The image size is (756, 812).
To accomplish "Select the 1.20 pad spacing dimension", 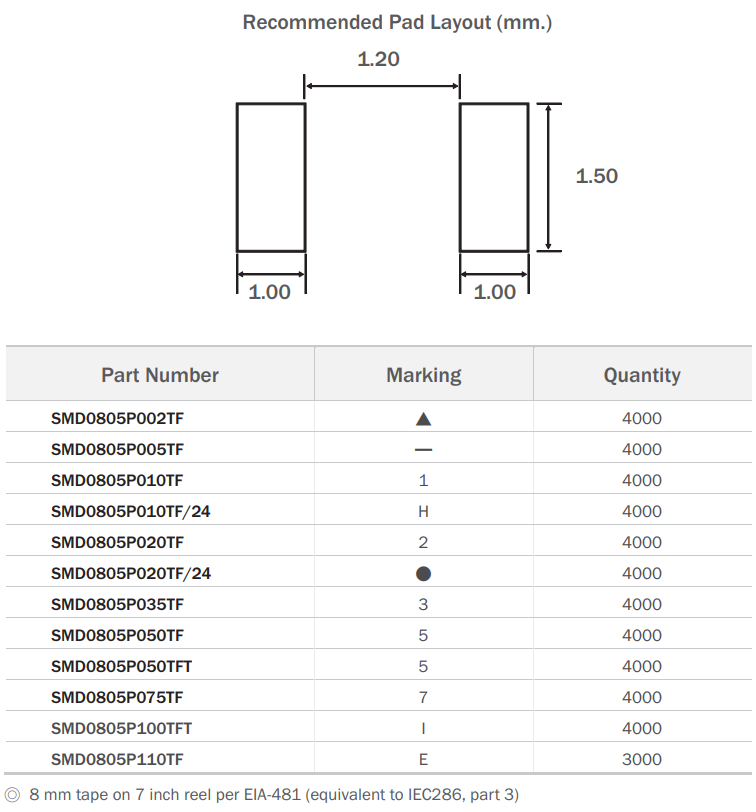I will coord(378,59).
